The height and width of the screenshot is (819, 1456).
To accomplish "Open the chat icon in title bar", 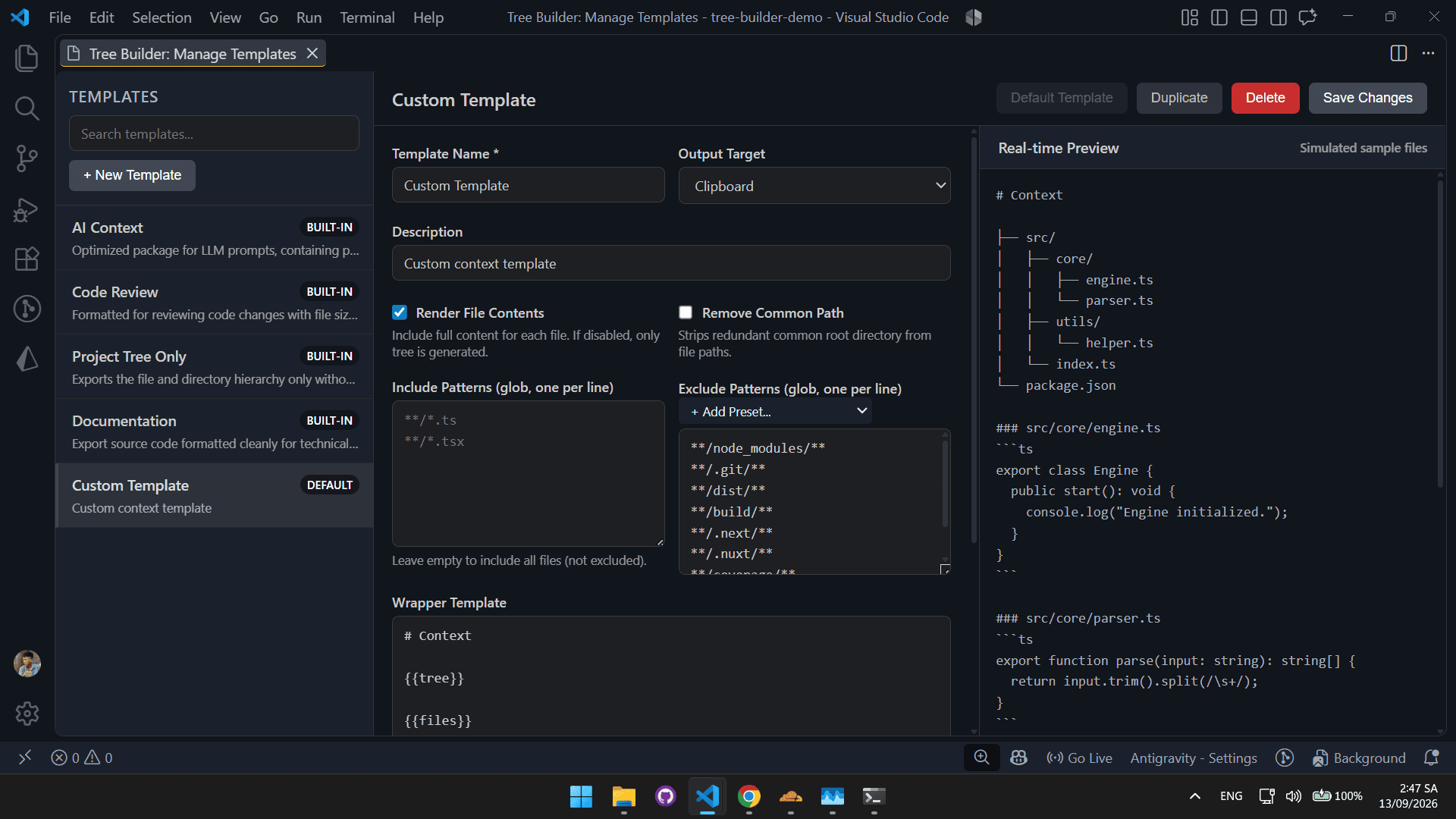I will click(1307, 17).
